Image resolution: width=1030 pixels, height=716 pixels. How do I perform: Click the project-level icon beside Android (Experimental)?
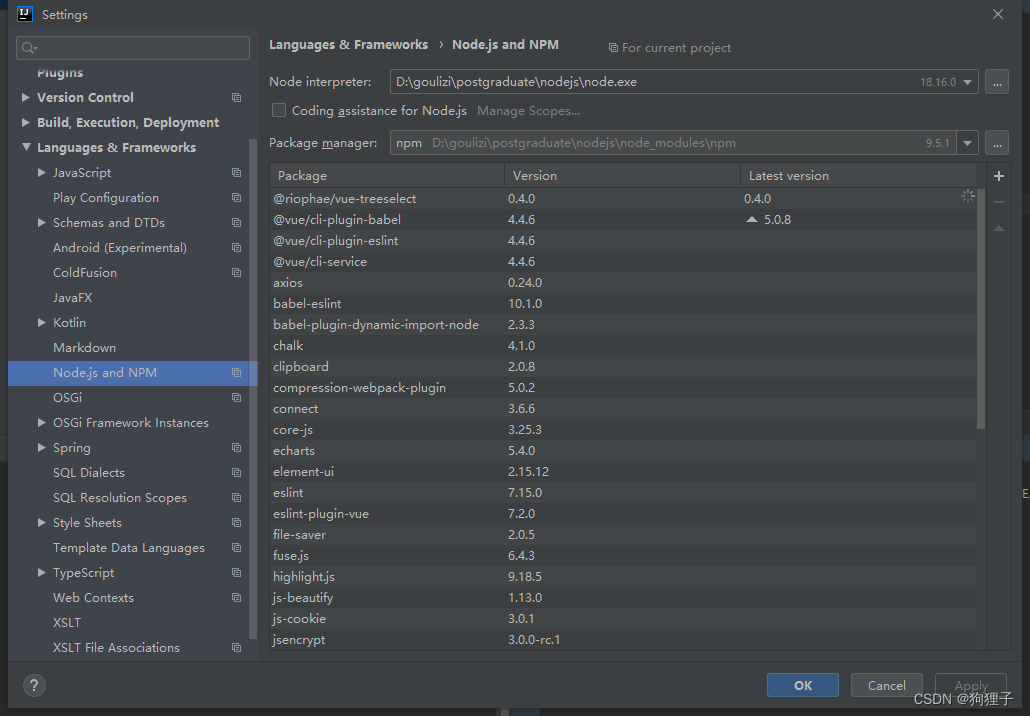tap(236, 248)
